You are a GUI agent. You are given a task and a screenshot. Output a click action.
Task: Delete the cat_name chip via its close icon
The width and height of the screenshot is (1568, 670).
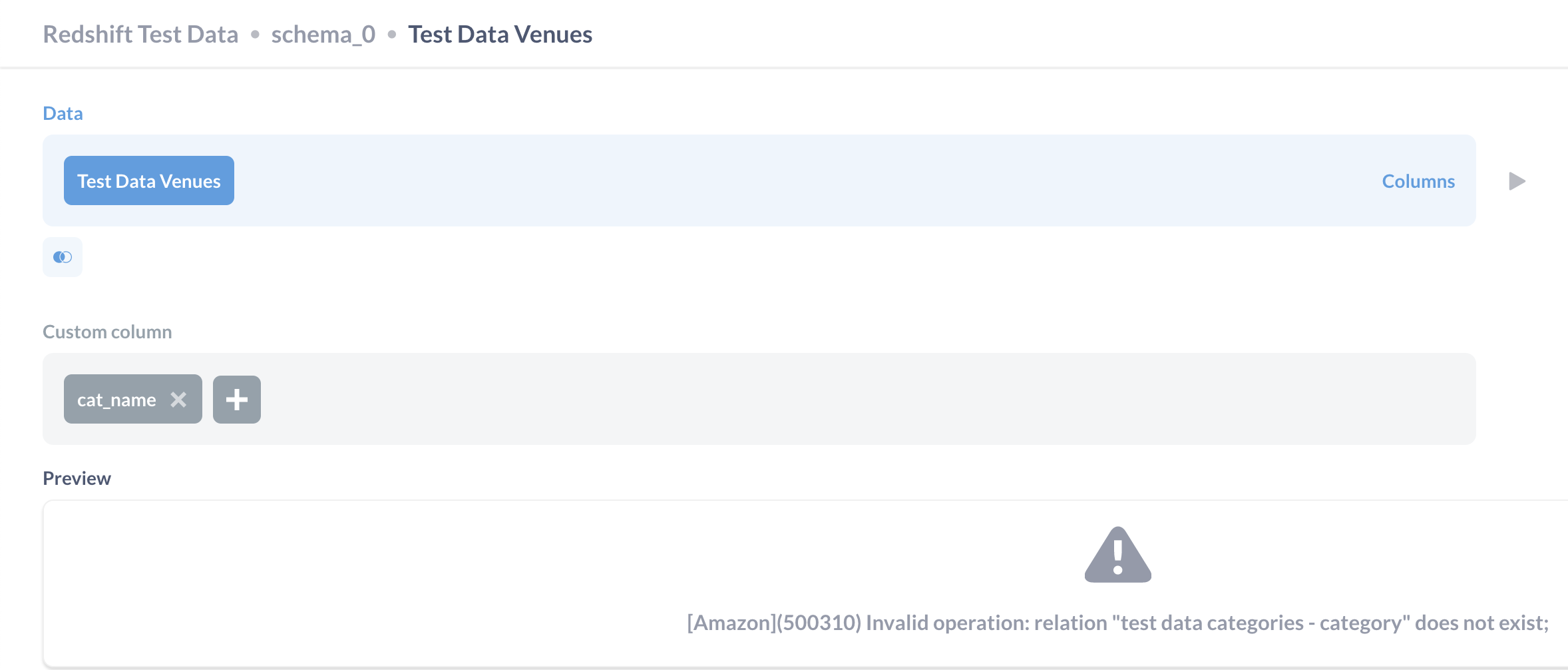(178, 400)
